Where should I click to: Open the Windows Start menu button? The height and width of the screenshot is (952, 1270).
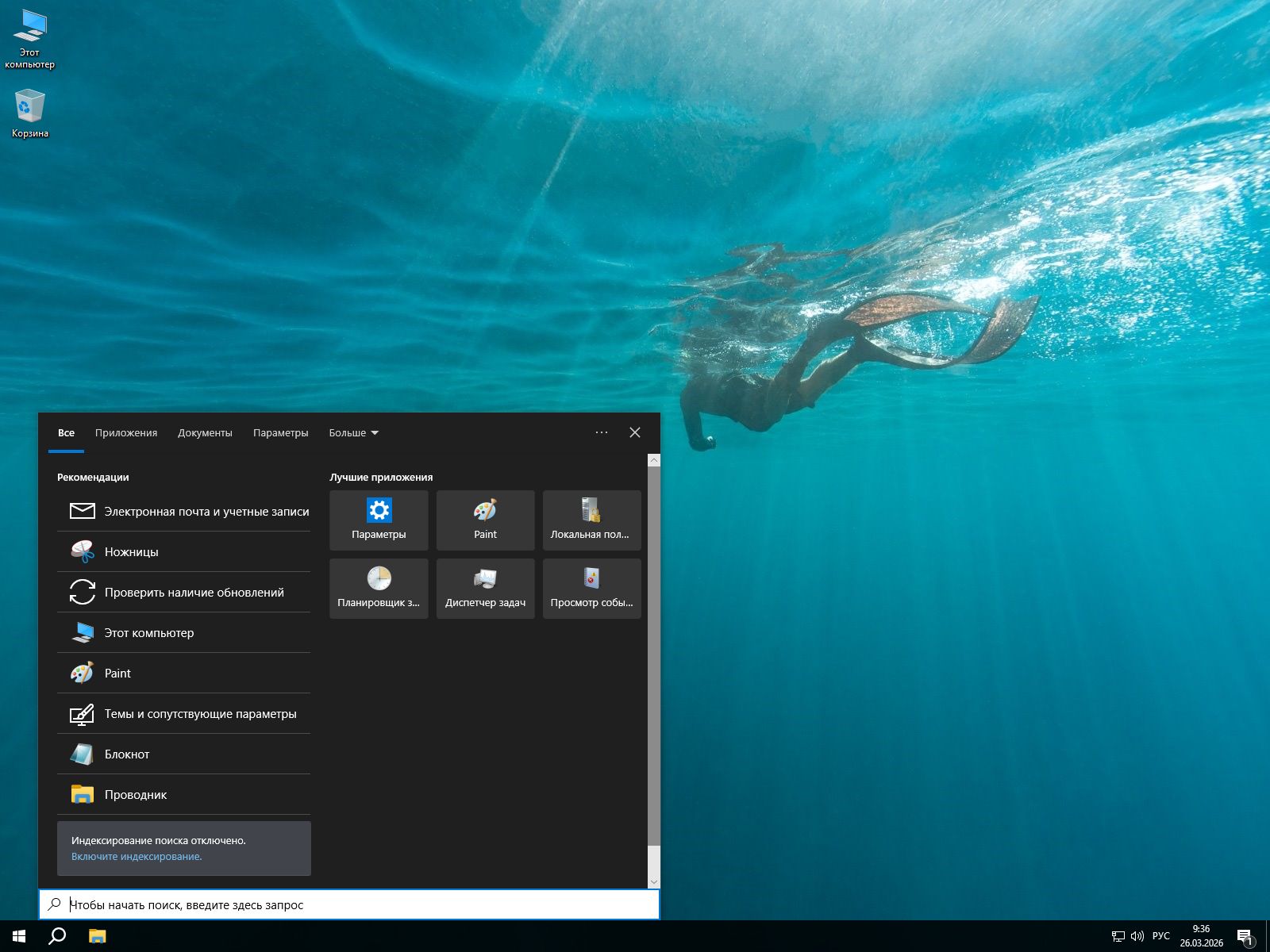click(19, 936)
